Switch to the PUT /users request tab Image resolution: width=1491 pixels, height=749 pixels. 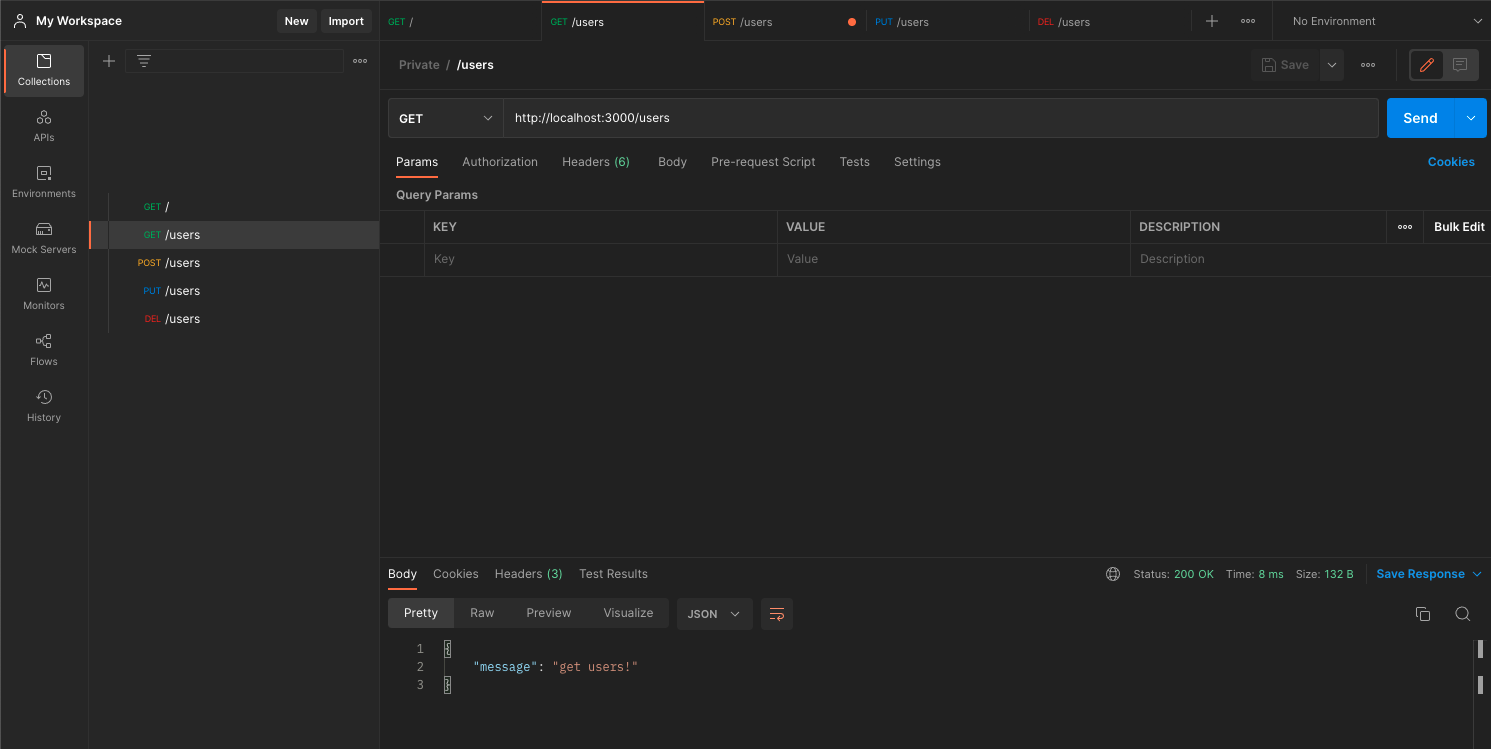(x=947, y=21)
